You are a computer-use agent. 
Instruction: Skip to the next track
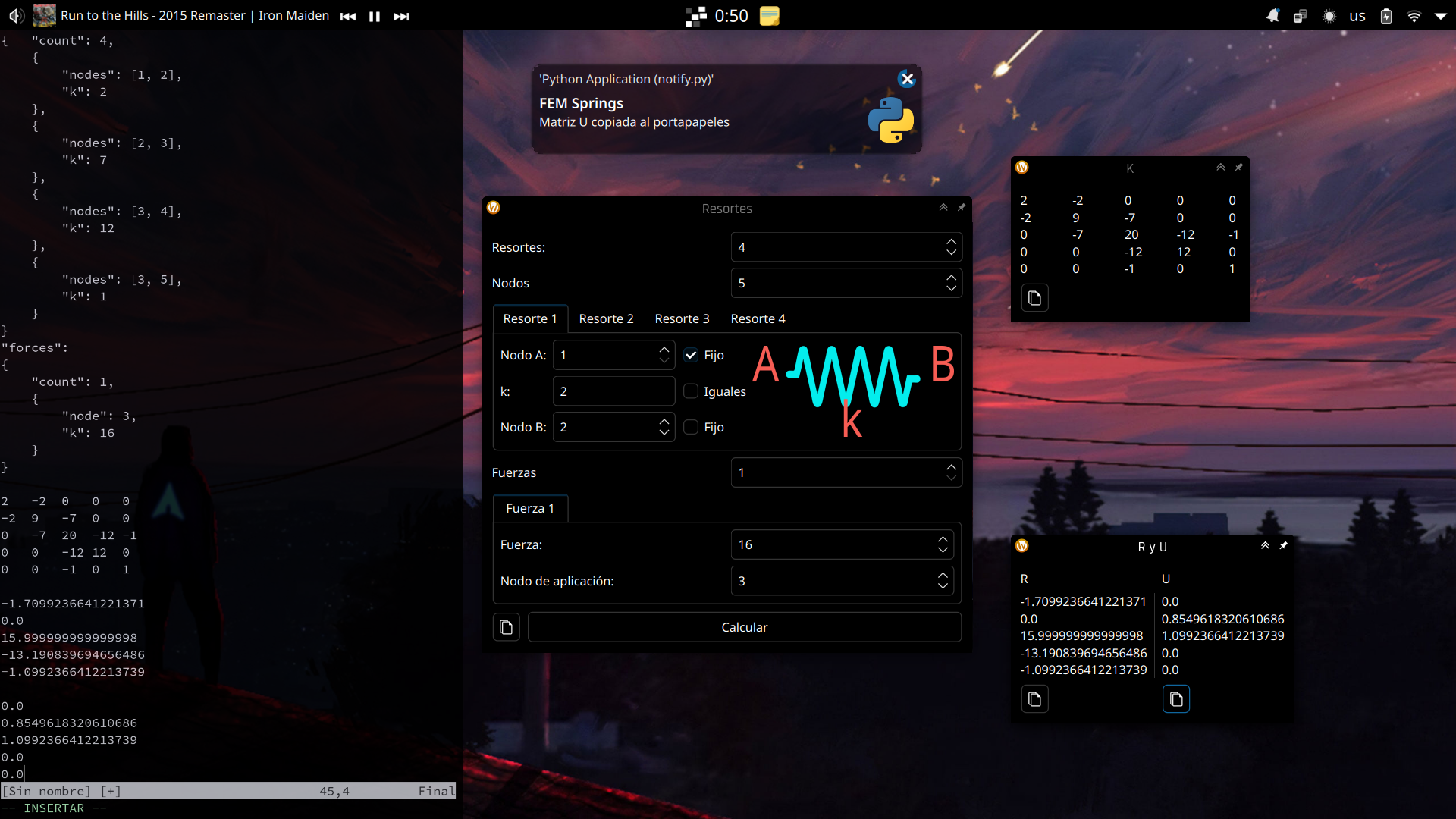point(401,16)
